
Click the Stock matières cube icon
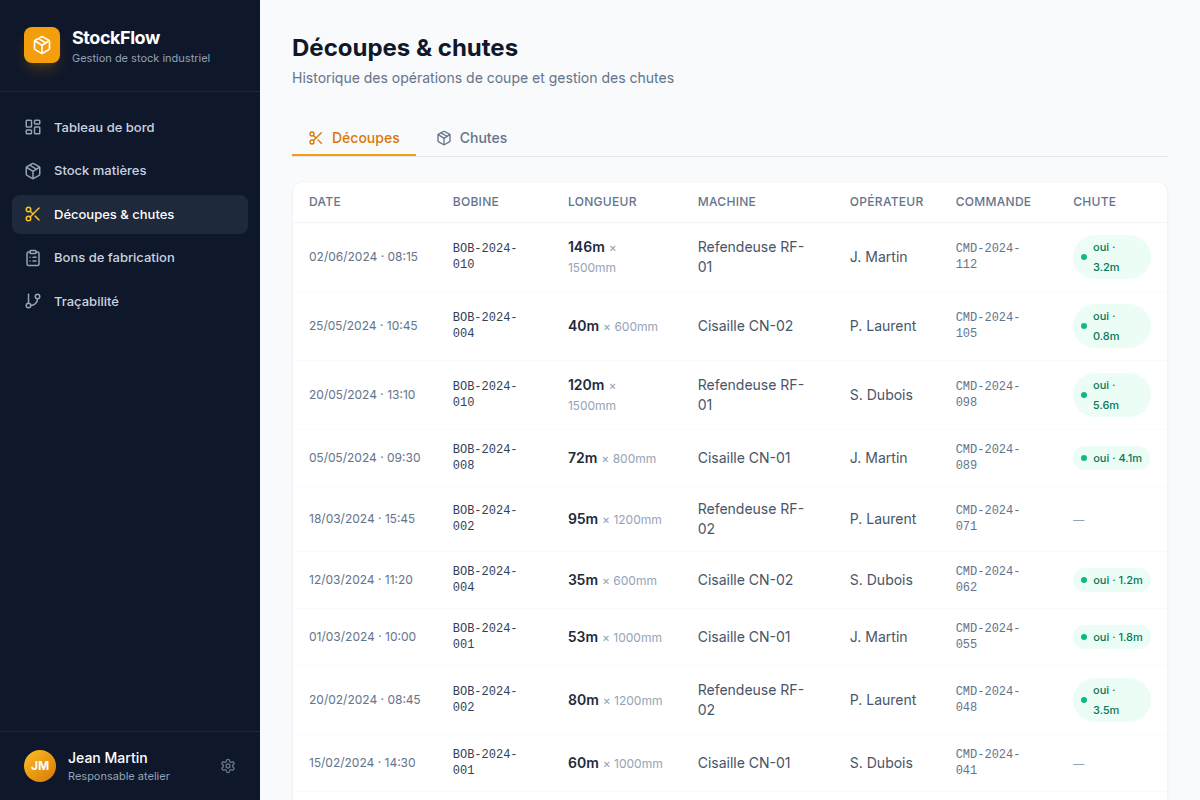tap(33, 171)
